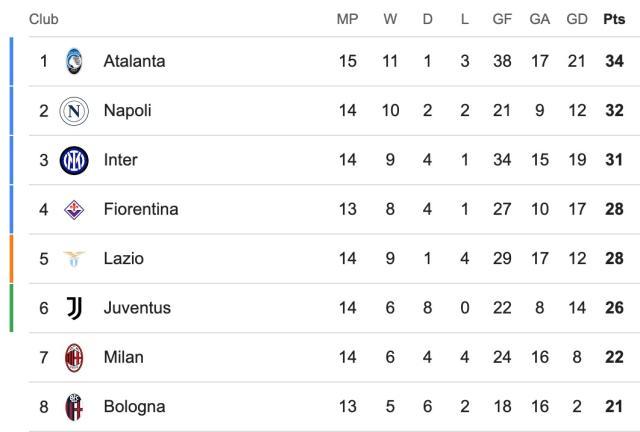
Task: Click the Club column header
Action: 43,19
